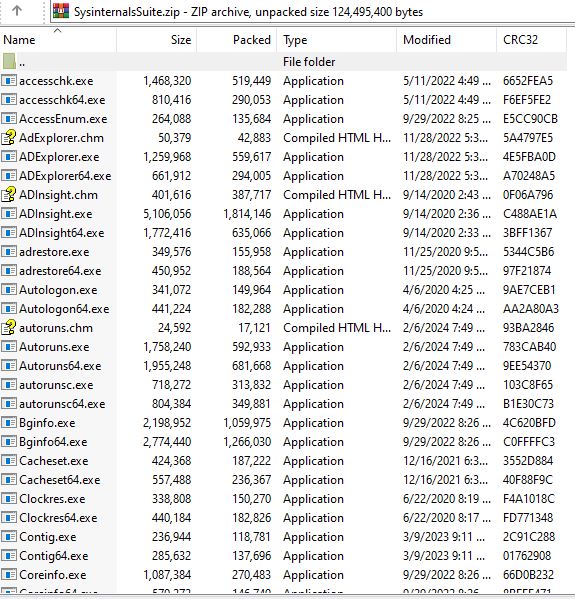This screenshot has height=599, width=575.
Task: Sort the file list by the Size column
Action: (157, 40)
